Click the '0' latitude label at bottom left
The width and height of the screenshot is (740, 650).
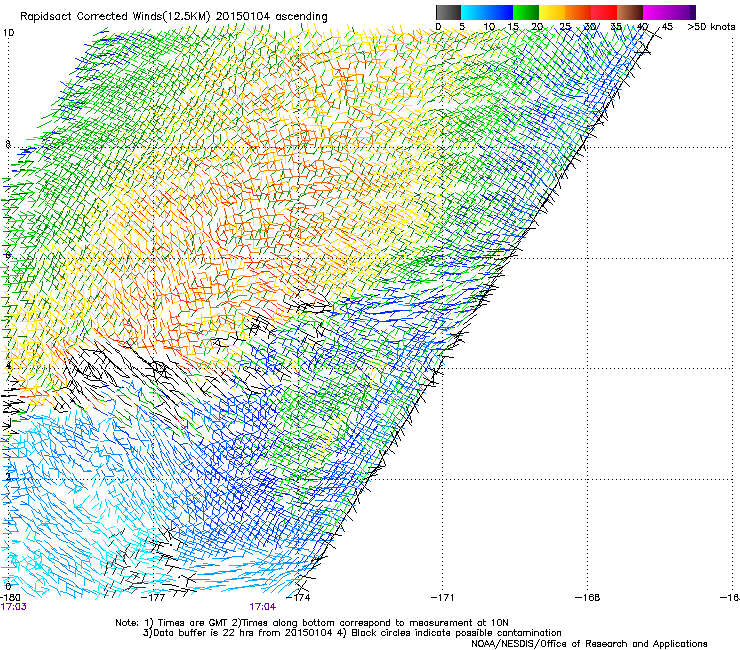(x=8, y=587)
